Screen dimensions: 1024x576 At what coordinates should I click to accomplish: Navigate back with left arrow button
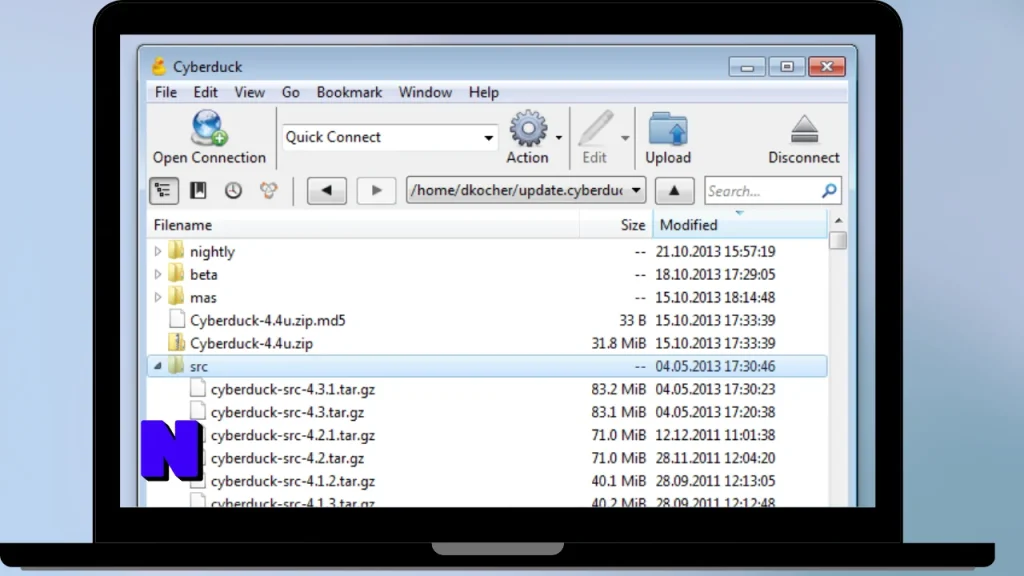[x=327, y=191]
